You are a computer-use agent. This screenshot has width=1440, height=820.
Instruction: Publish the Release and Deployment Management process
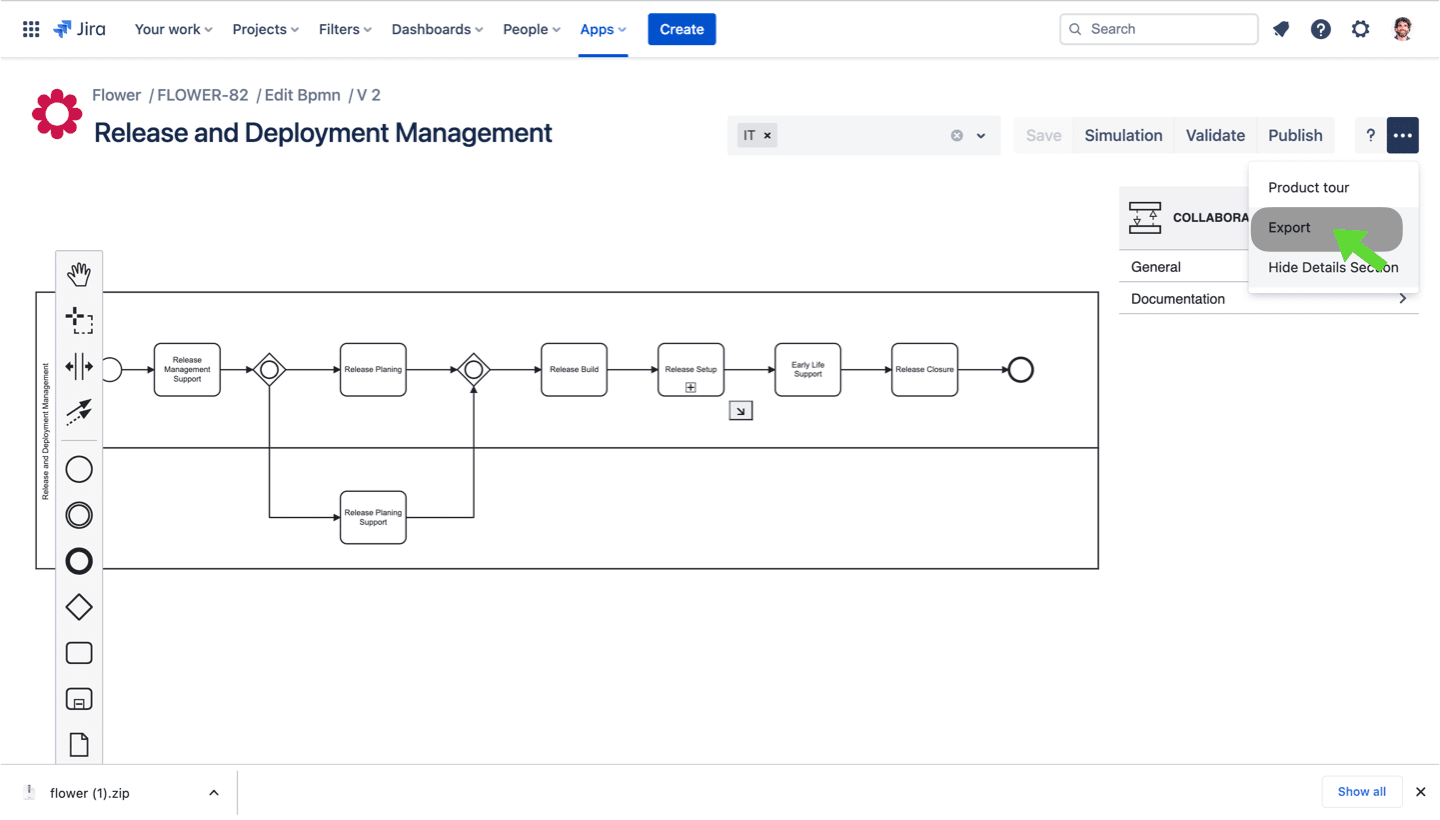[x=1294, y=135]
